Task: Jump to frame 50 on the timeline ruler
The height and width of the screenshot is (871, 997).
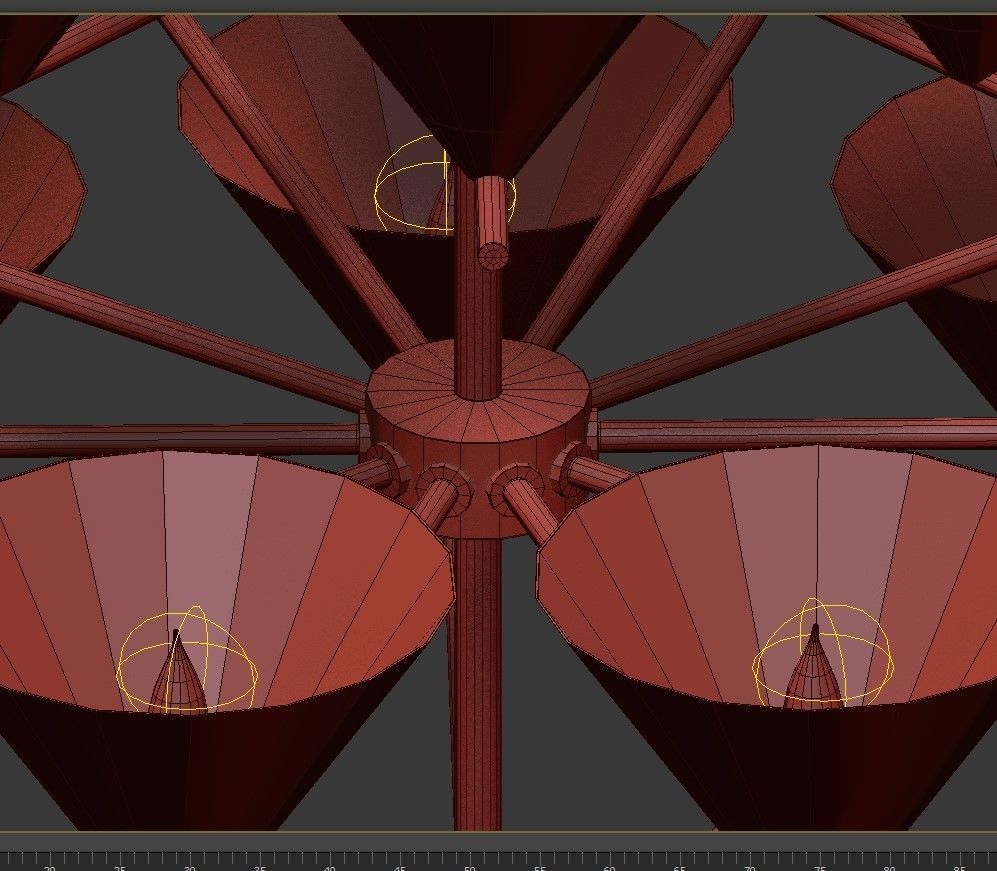Action: coord(469,867)
